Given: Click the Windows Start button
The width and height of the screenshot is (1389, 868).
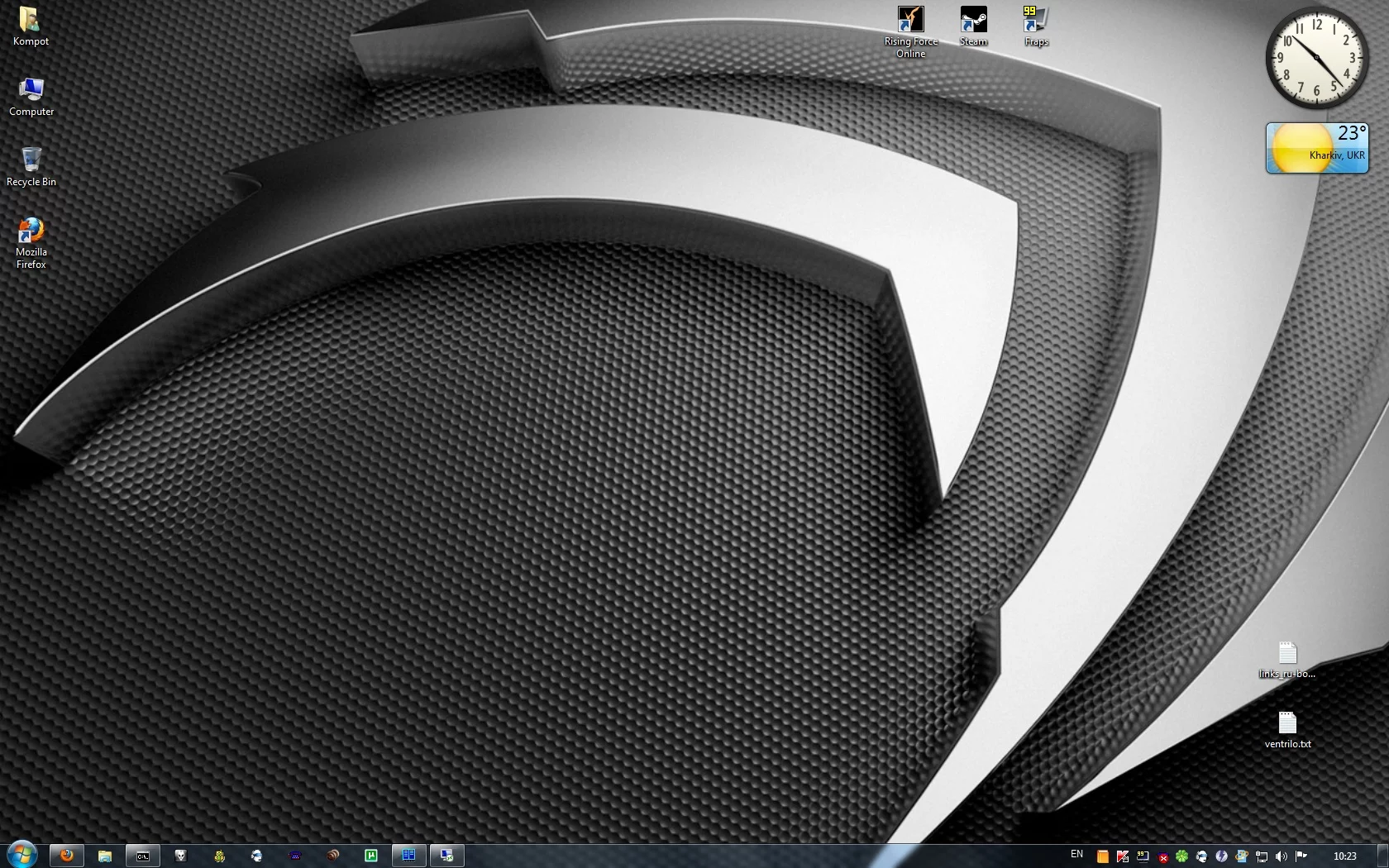Looking at the screenshot, I should point(21,855).
